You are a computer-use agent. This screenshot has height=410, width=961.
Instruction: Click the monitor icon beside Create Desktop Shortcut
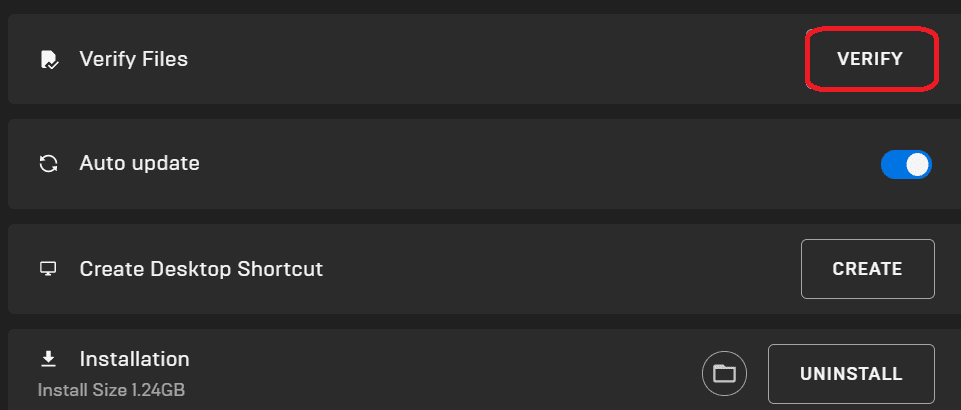tap(48, 268)
